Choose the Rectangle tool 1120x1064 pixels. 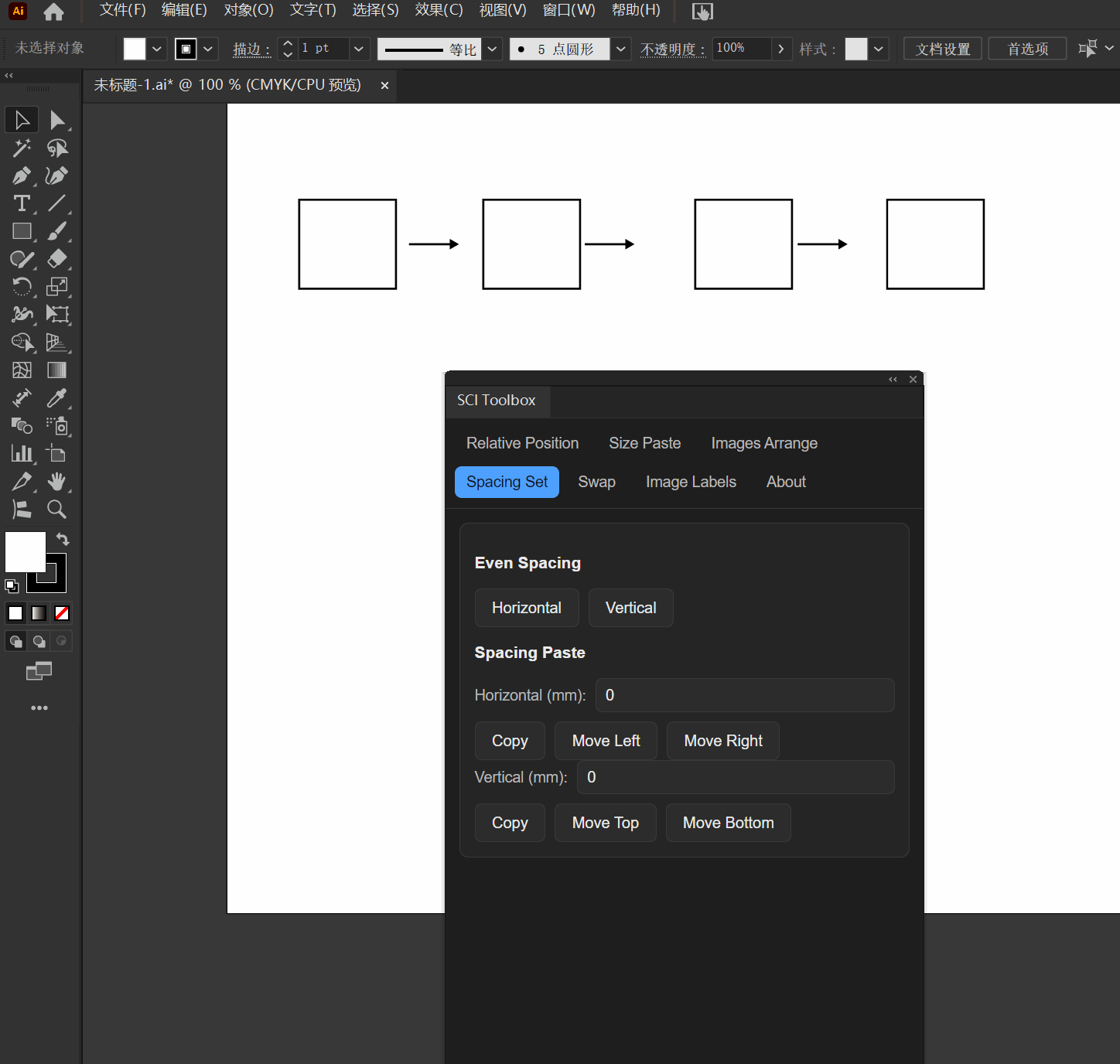pos(22,231)
